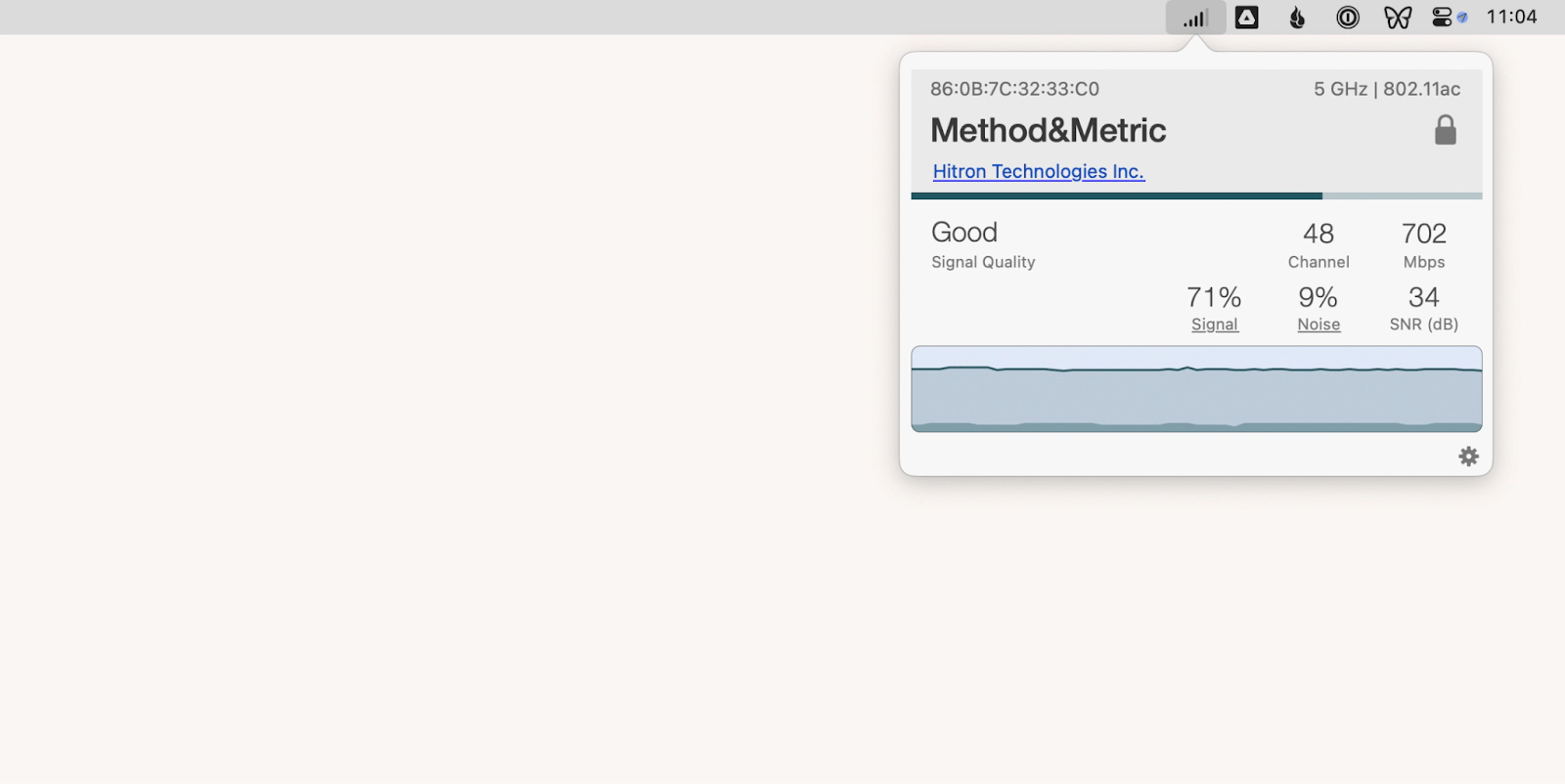Toggle the Signal percentage label

click(x=1214, y=325)
